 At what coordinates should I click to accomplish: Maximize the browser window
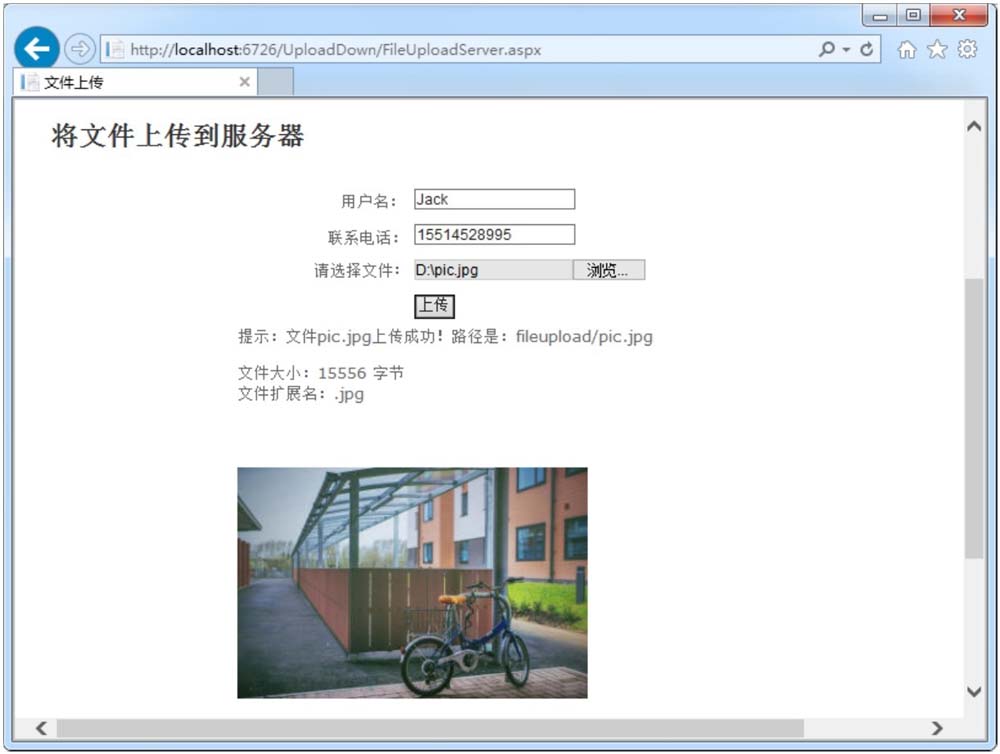point(913,15)
